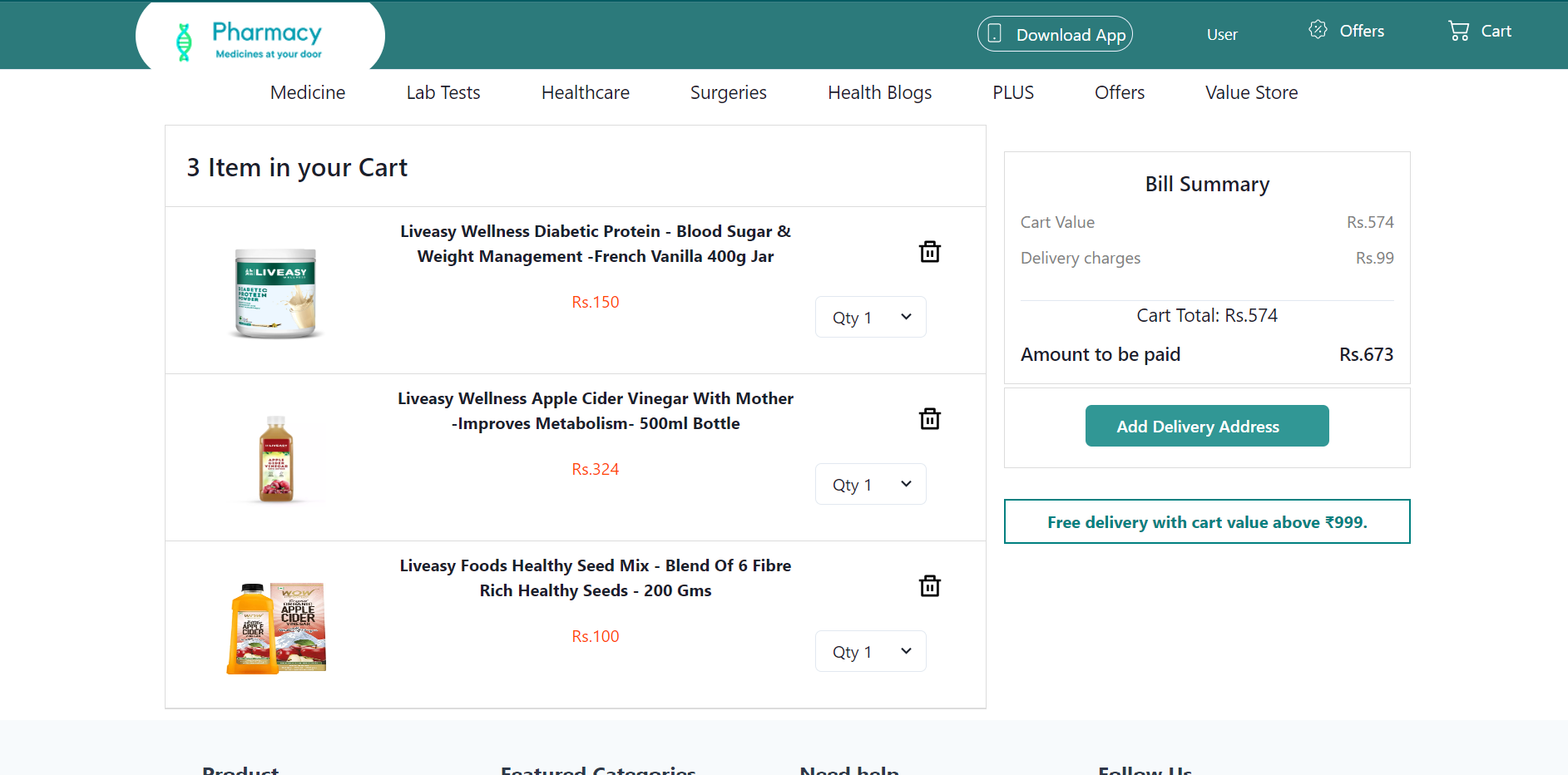Remove Apple Cider Vinegar via trash icon
The image size is (1568, 775).
tap(929, 418)
